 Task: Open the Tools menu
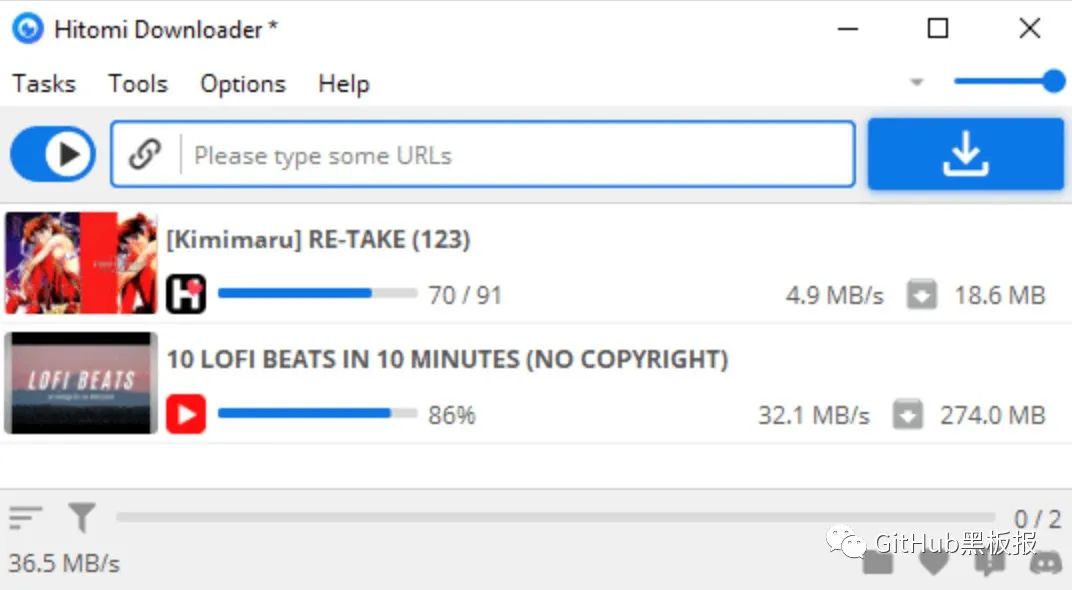137,83
